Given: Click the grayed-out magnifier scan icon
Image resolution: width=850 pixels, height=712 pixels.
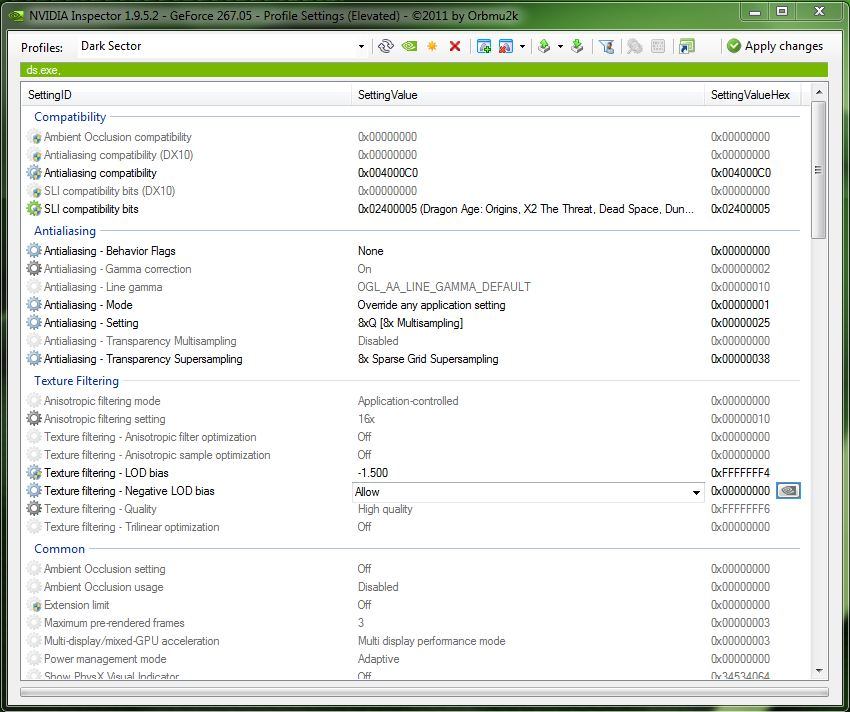Looking at the screenshot, I should click(634, 47).
